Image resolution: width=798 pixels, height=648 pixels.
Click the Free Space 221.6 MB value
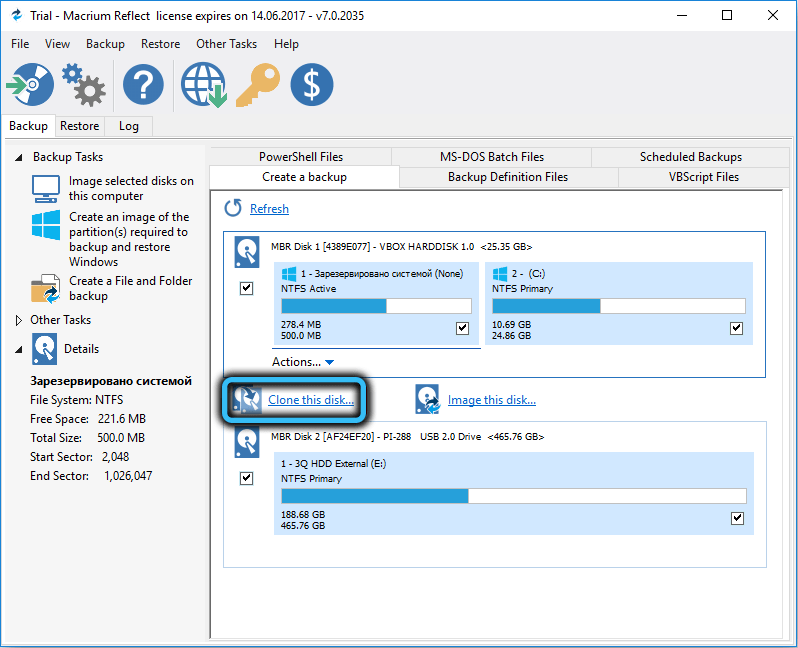122,419
